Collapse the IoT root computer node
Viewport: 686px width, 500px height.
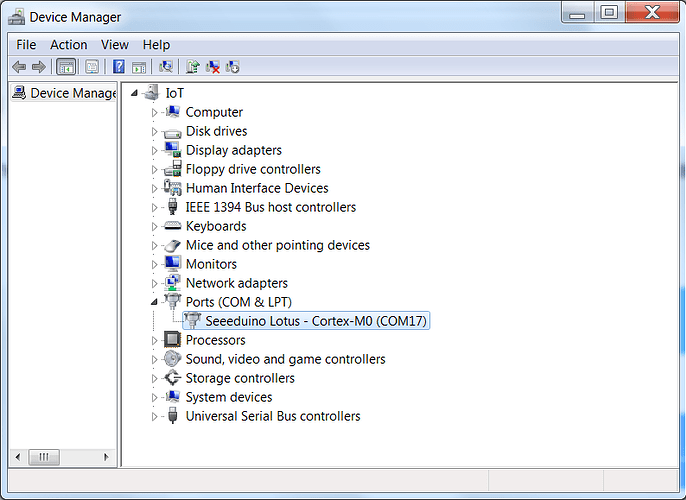(x=136, y=93)
